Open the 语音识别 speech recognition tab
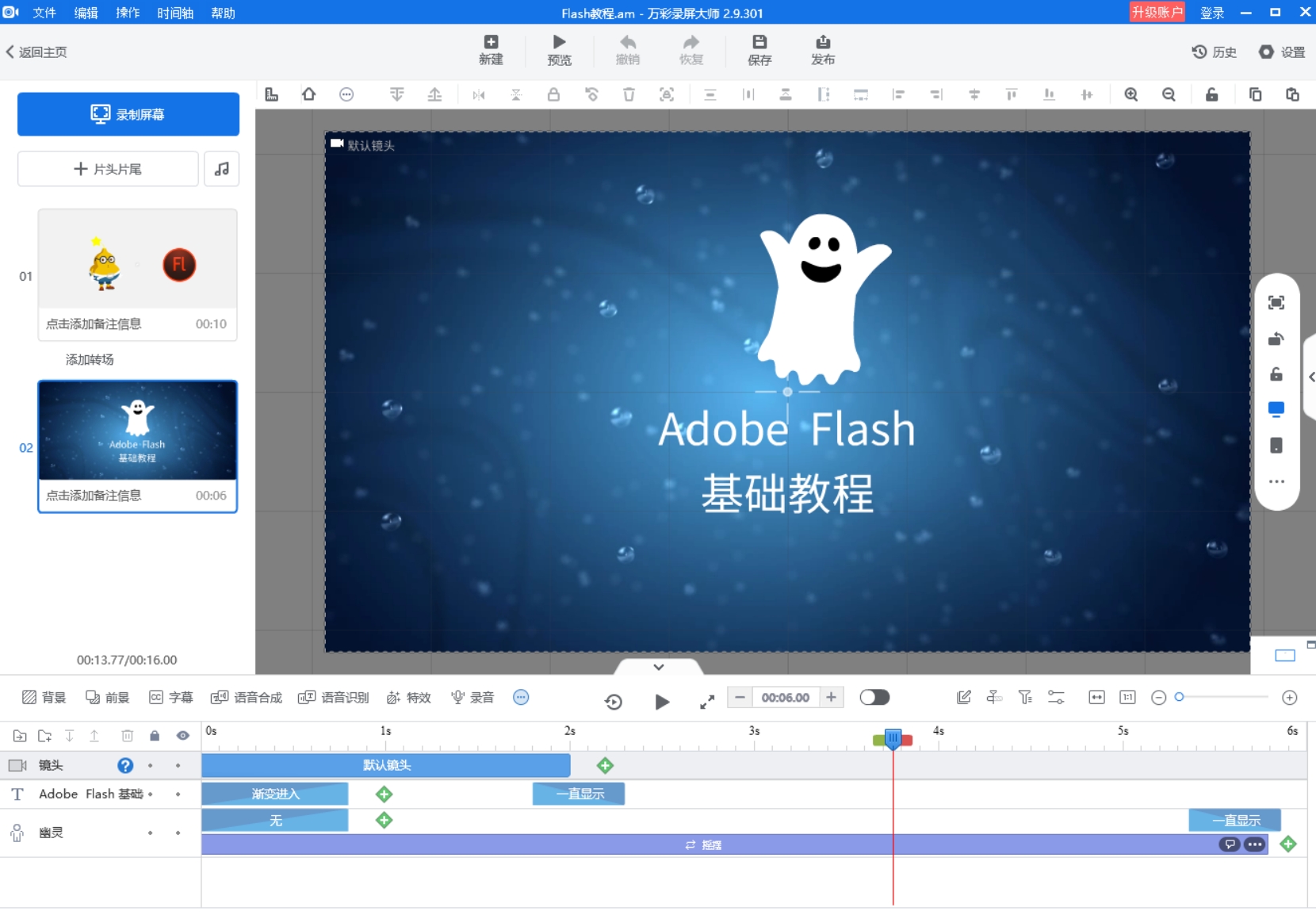Viewport: 1316px width, 919px height. click(x=334, y=697)
